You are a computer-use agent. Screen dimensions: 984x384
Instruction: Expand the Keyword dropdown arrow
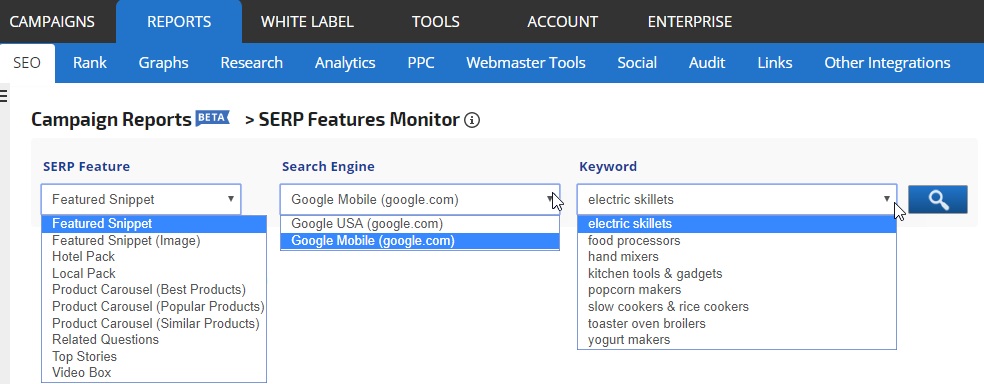pos(887,199)
